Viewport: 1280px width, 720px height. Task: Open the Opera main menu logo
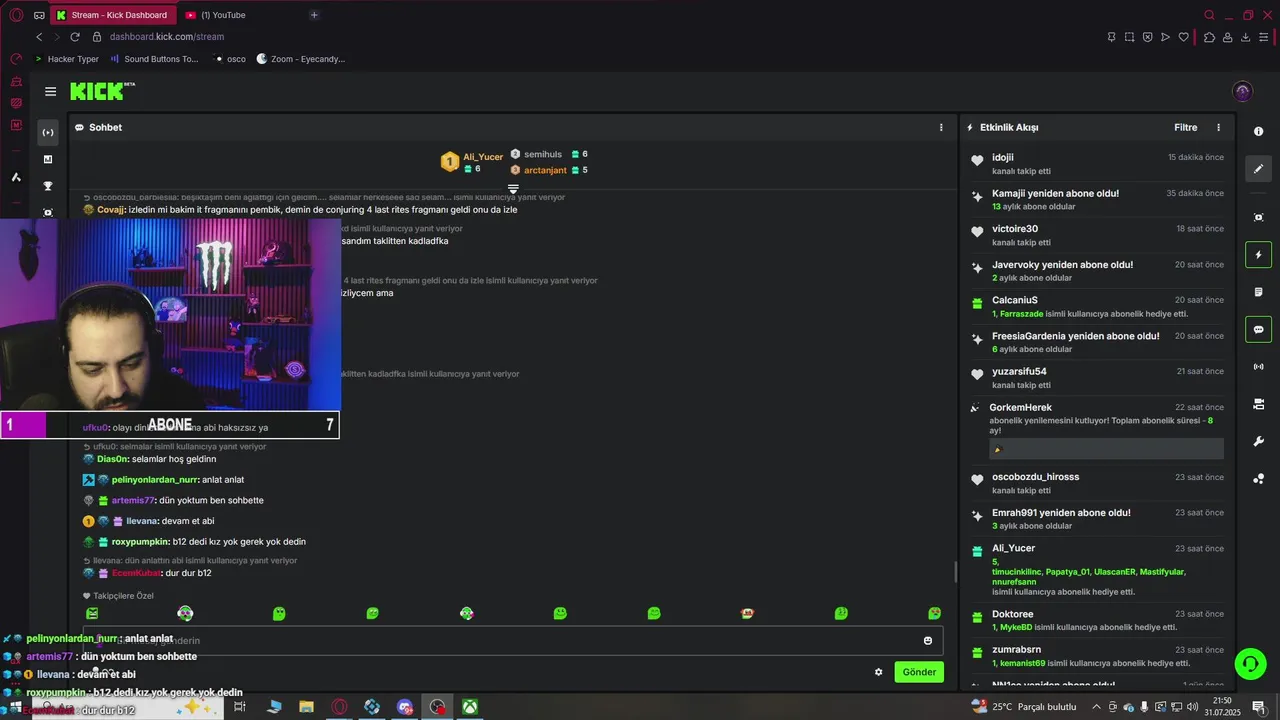click(15, 15)
